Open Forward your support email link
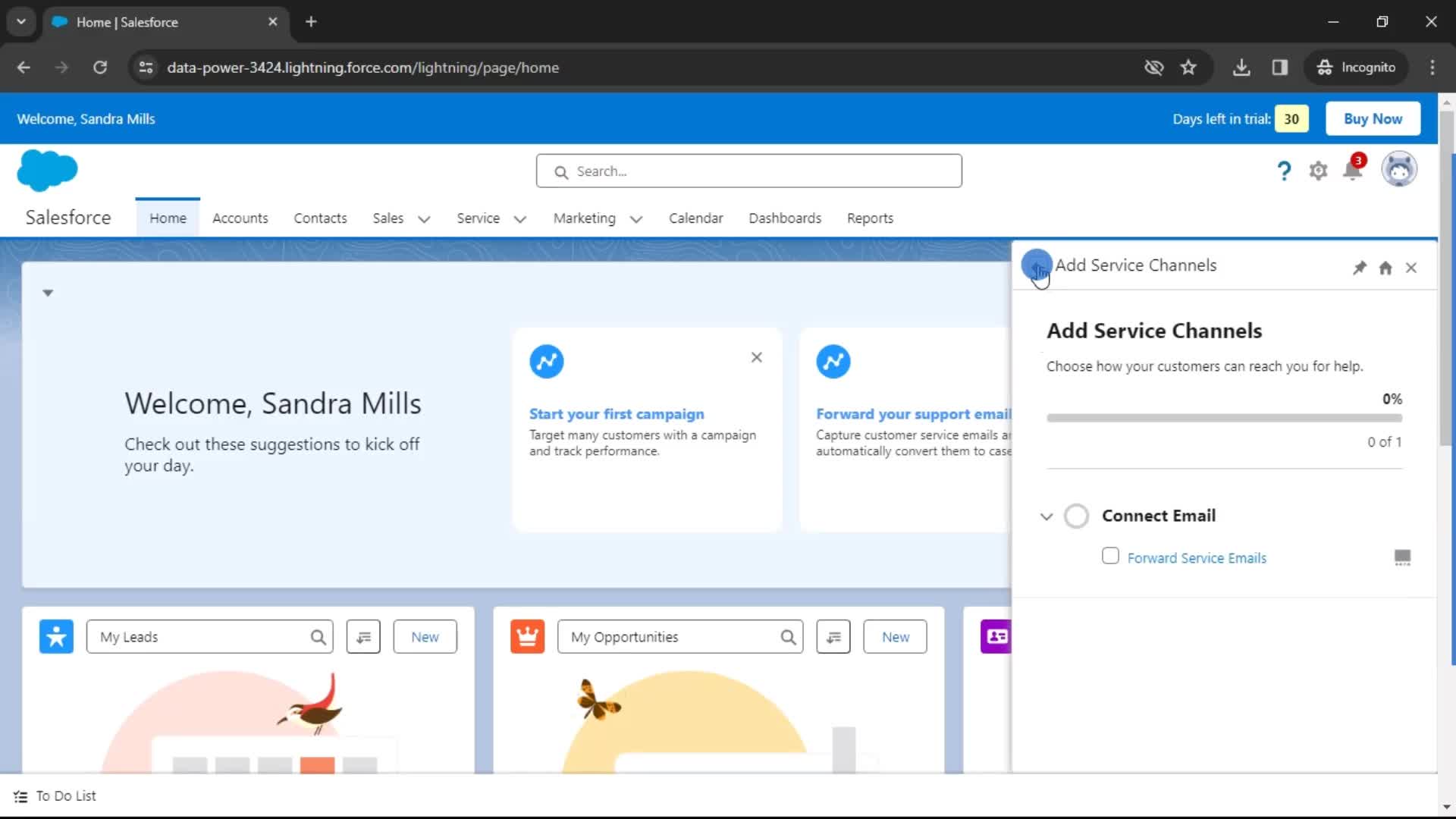 coord(913,414)
